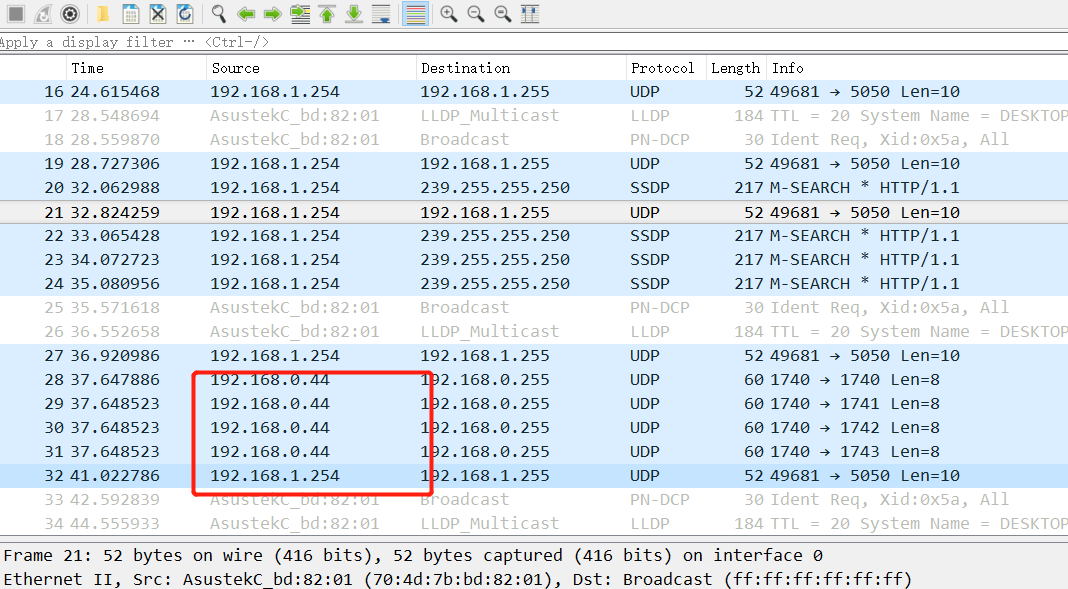
Task: Sort packets by Destination column header
Action: click(x=521, y=68)
